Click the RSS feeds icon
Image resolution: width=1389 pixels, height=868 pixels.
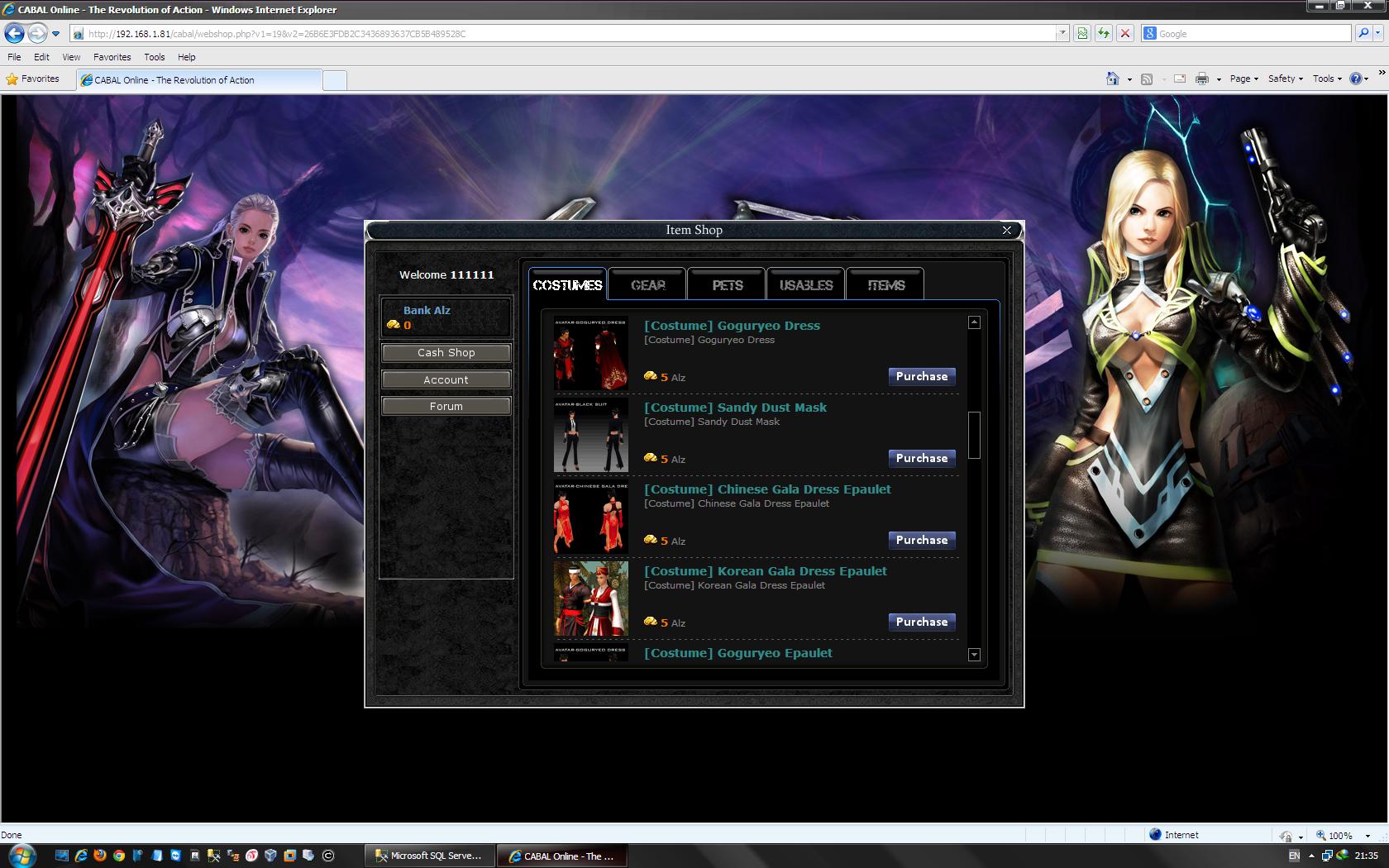coord(1147,79)
